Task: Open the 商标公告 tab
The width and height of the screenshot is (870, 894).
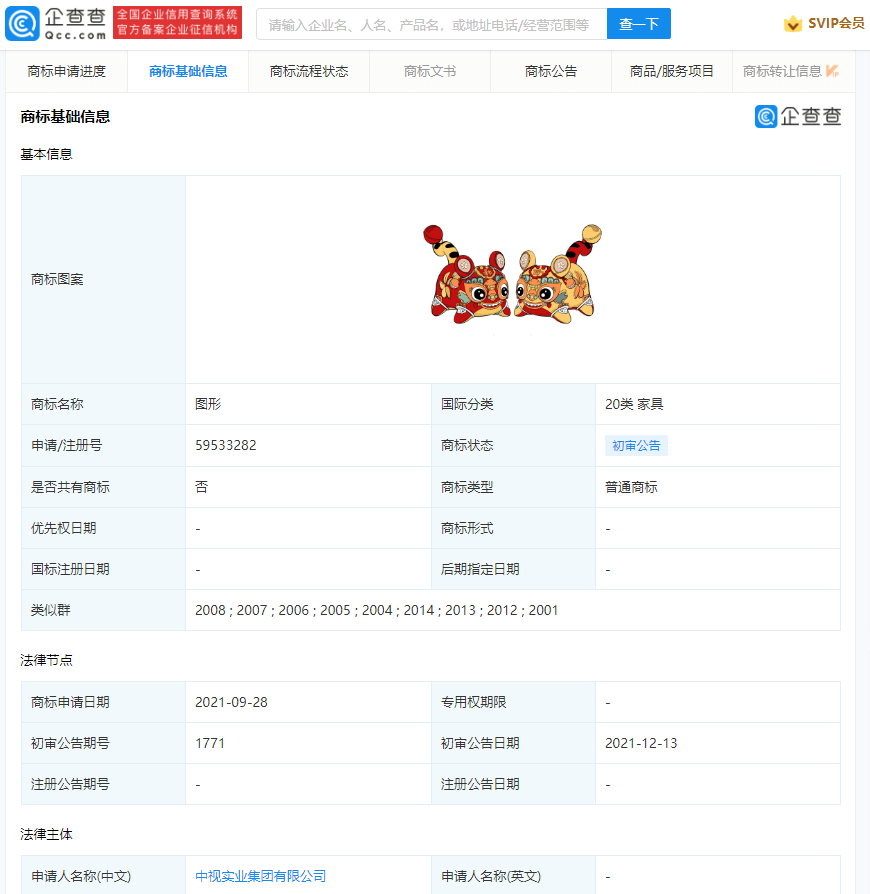Action: coord(551,71)
